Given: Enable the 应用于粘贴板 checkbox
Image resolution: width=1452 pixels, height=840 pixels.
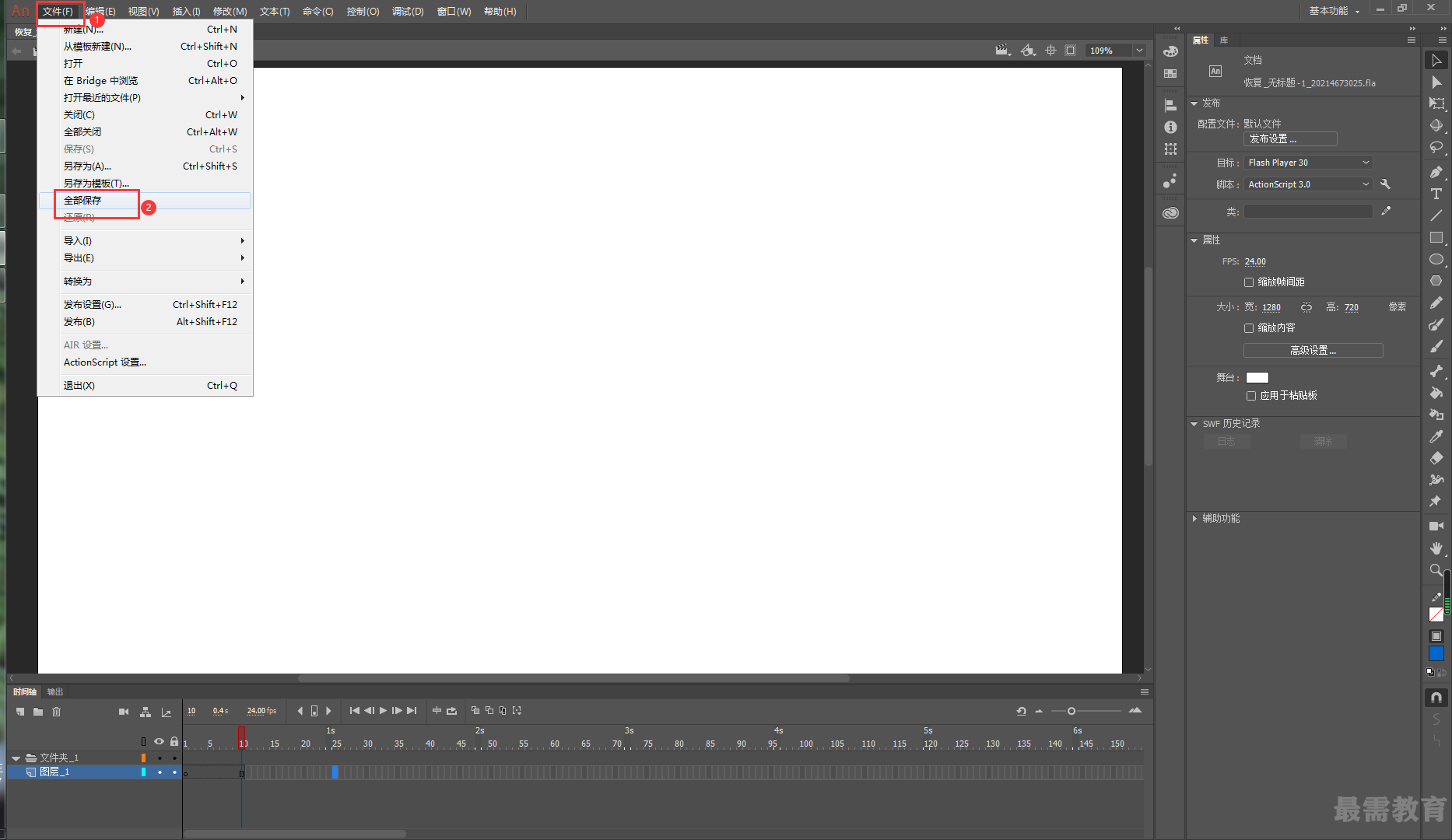Looking at the screenshot, I should click(1251, 396).
